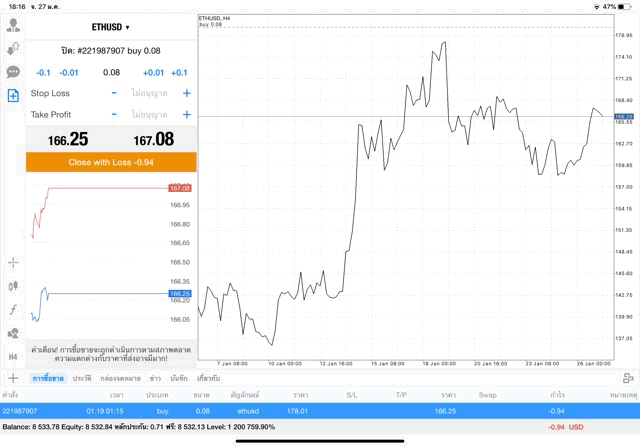Image resolution: width=640 pixels, height=447 pixels.
Task: Check the Wi-Fi icon in status bar
Action: click(x=597, y=7)
